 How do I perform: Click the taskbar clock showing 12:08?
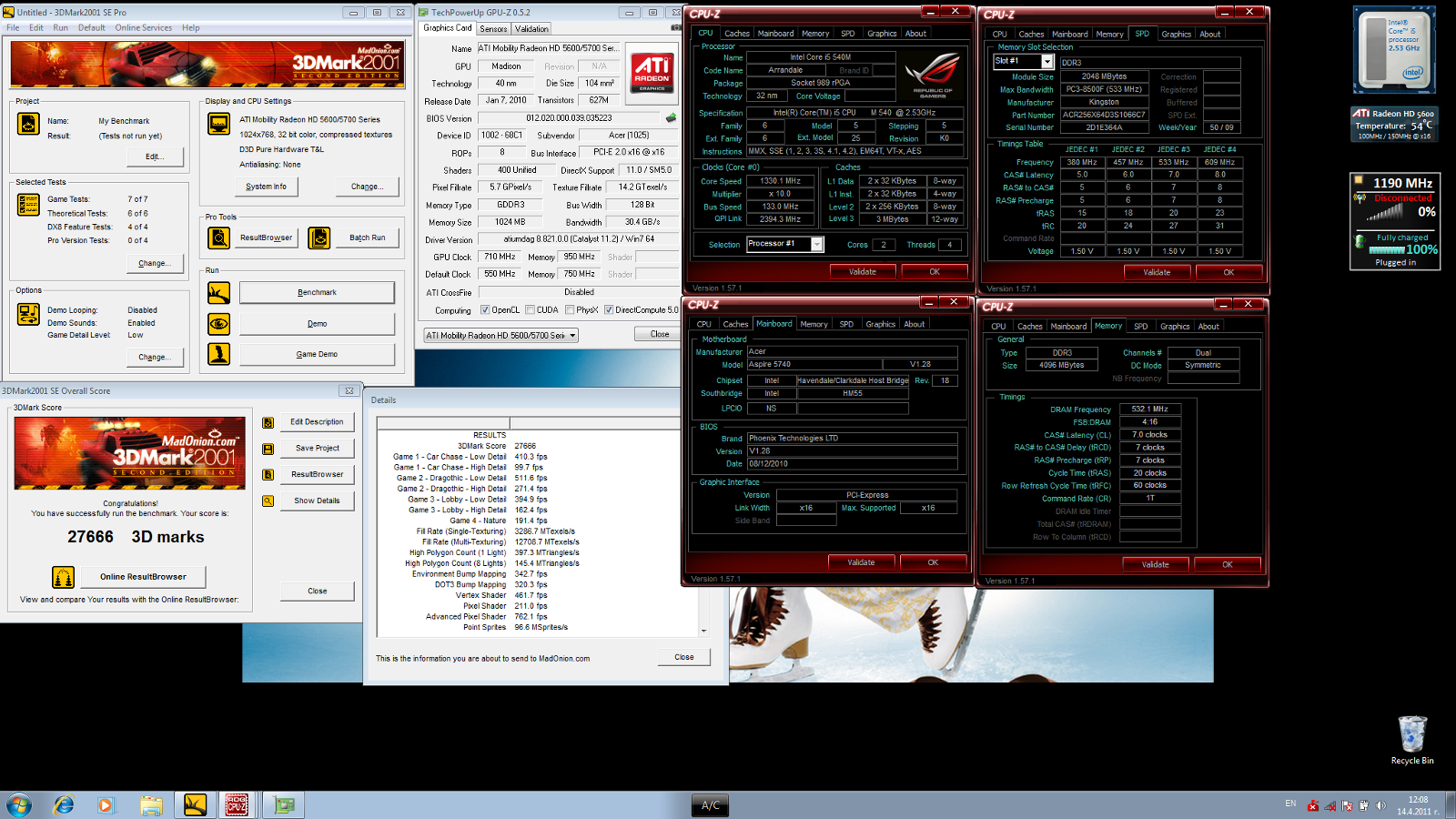tap(1418, 805)
